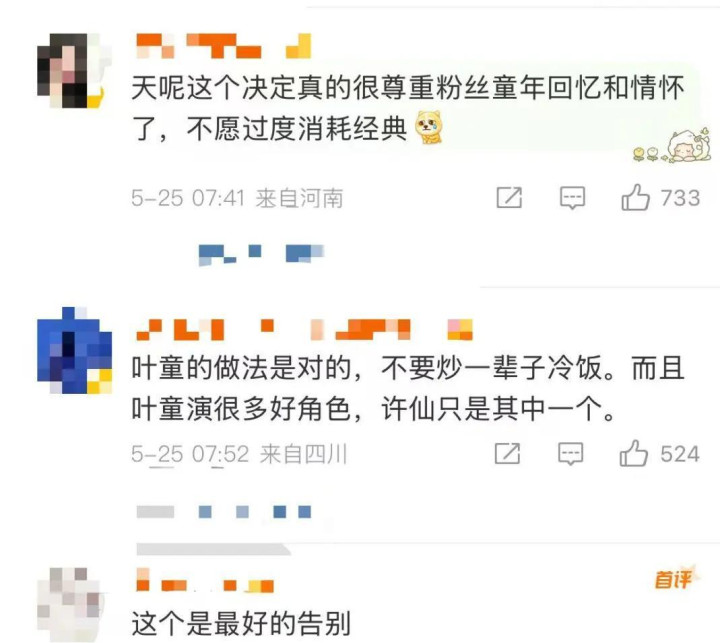This screenshot has height=643, width=720.
Task: Expand replies under the 733-like comment
Action: coord(261,254)
